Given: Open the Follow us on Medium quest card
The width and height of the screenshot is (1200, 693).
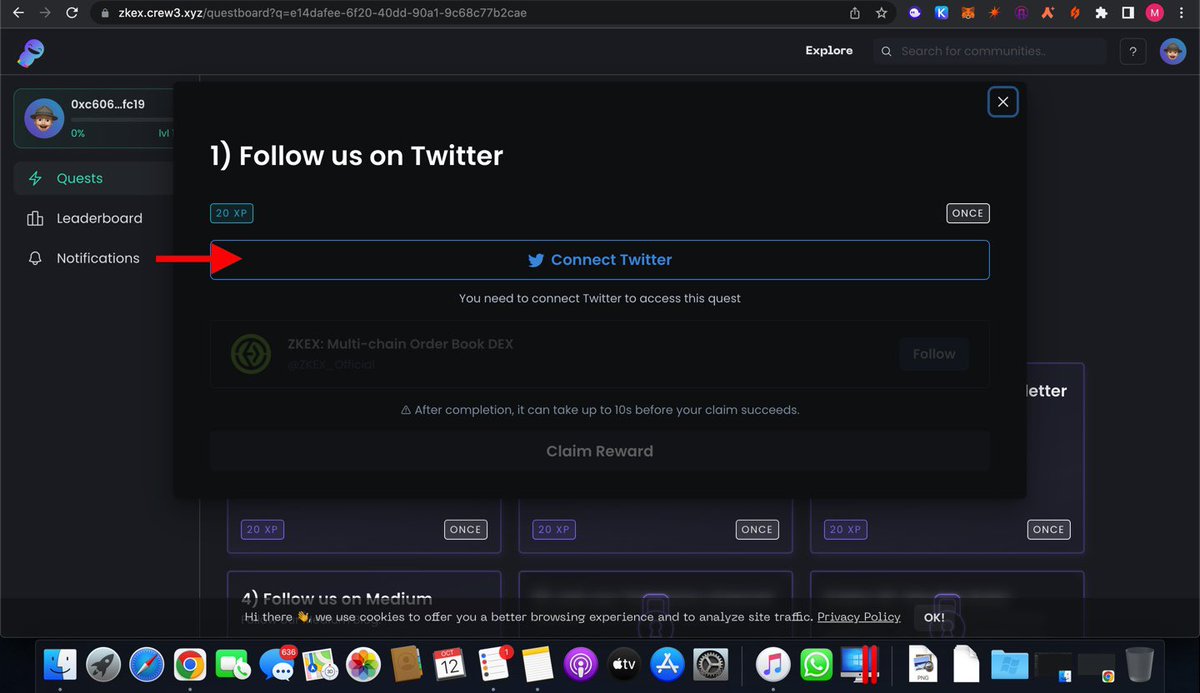Looking at the screenshot, I should pos(364,604).
